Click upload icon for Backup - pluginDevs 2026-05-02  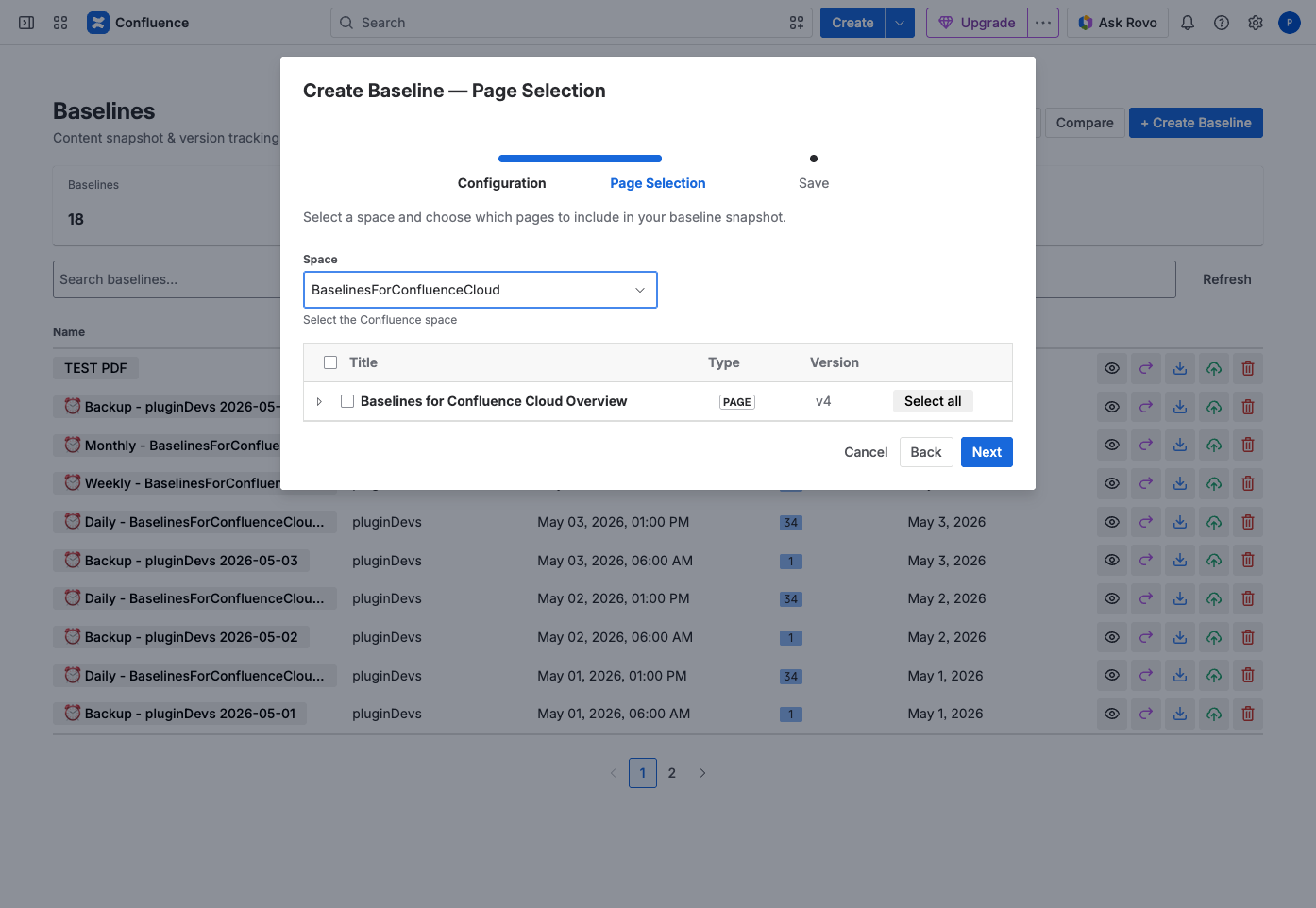[x=1214, y=637]
